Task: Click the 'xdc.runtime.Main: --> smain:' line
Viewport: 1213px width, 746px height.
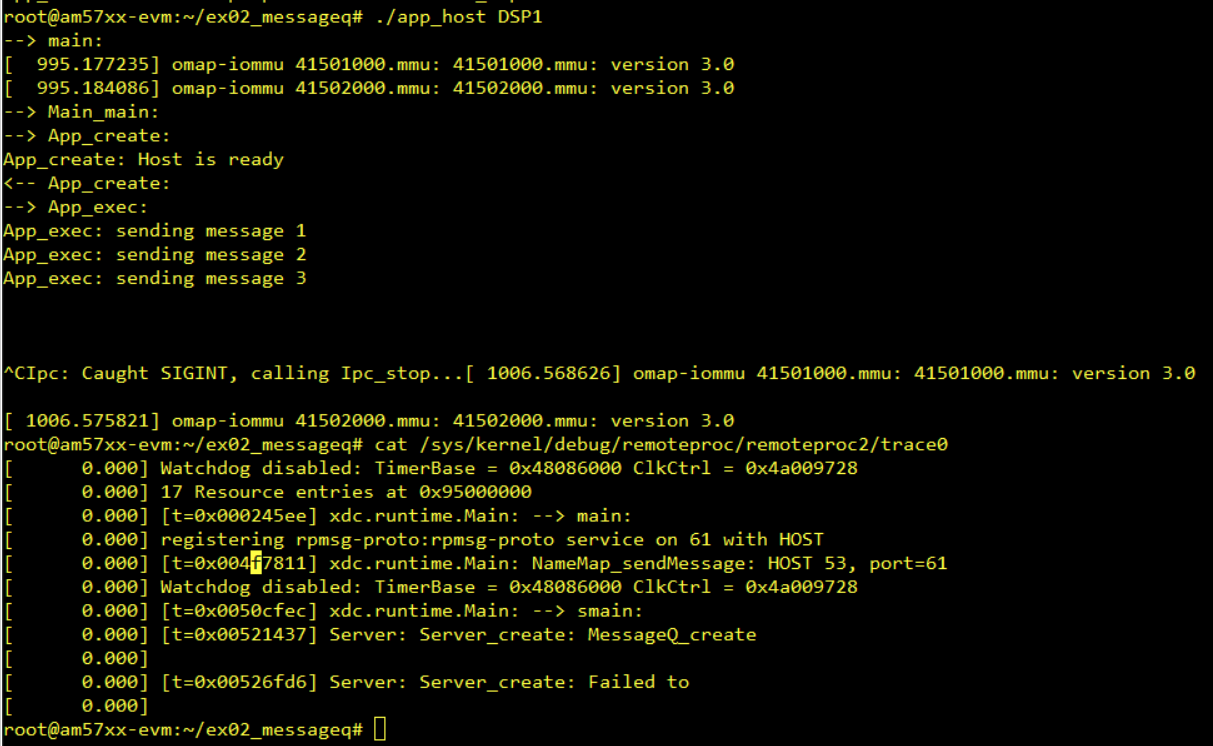Action: tap(486, 611)
